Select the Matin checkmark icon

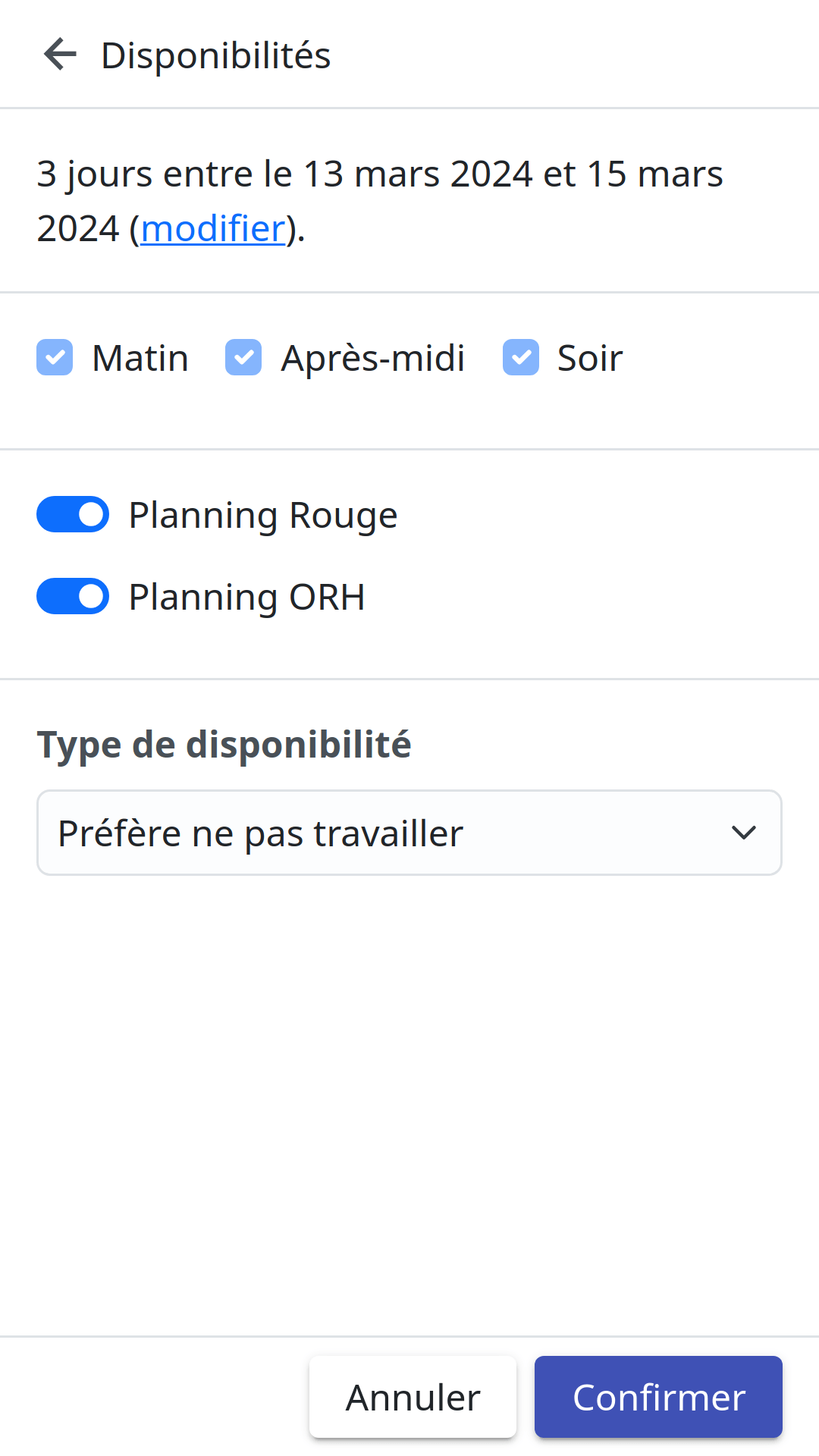(x=54, y=357)
